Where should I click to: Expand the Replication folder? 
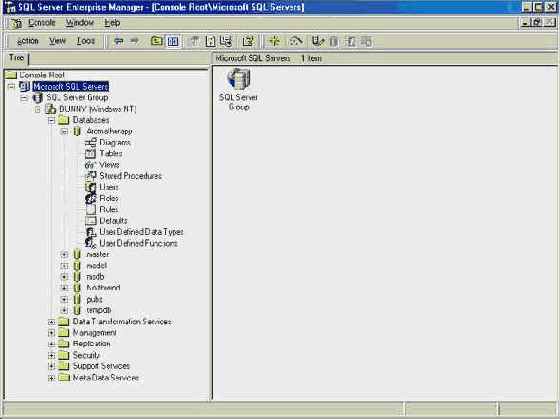tap(51, 344)
